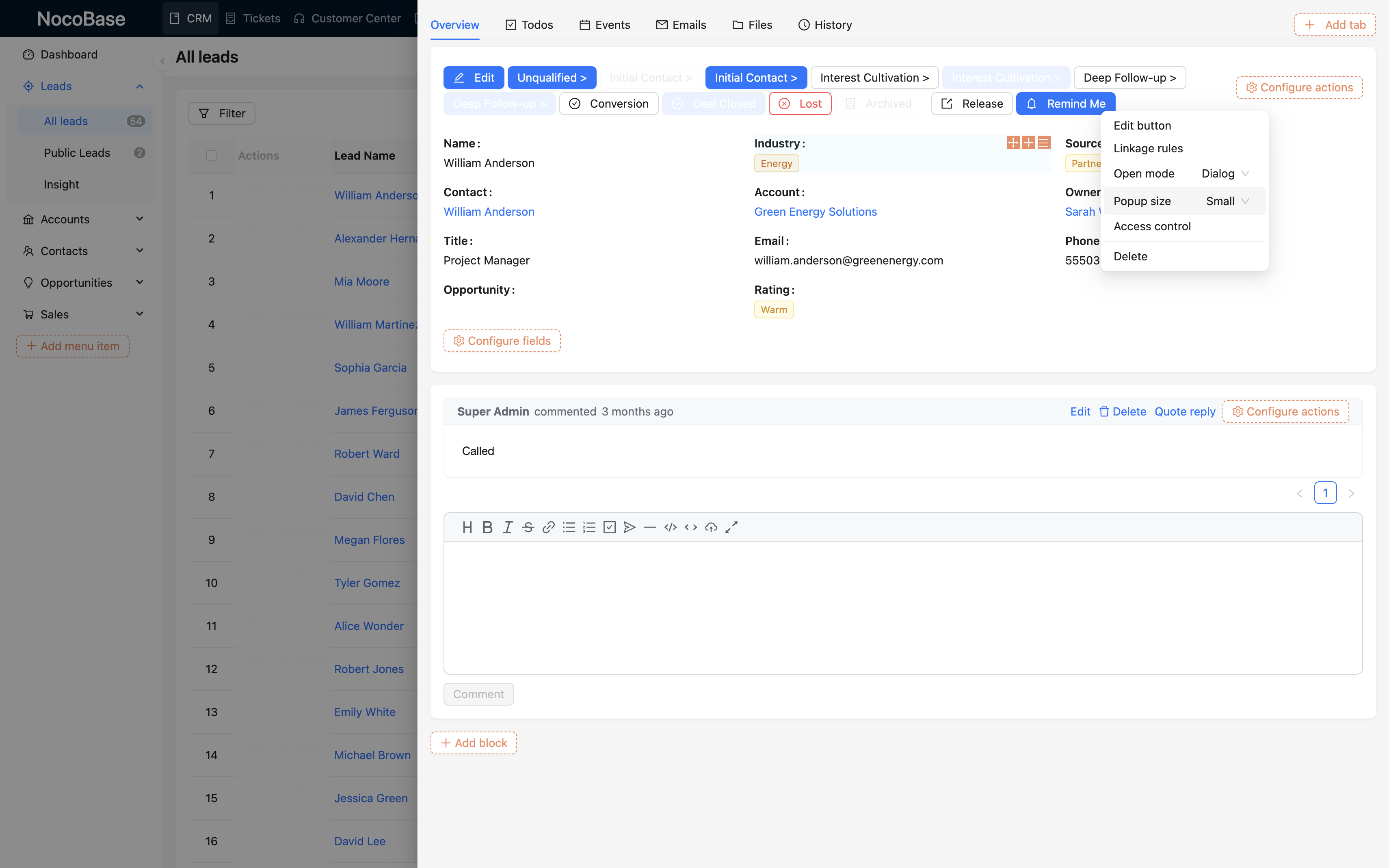Click into the comment text area
This screenshot has height=868, width=1389.
pos(902,607)
